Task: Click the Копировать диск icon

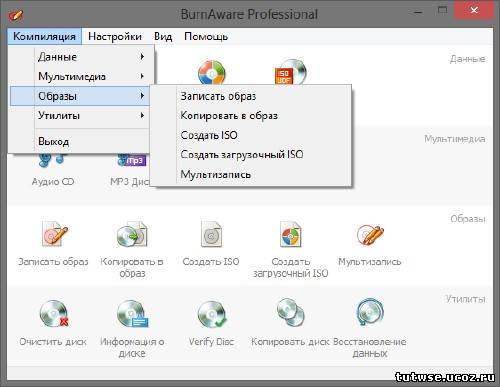Action: coord(291,313)
